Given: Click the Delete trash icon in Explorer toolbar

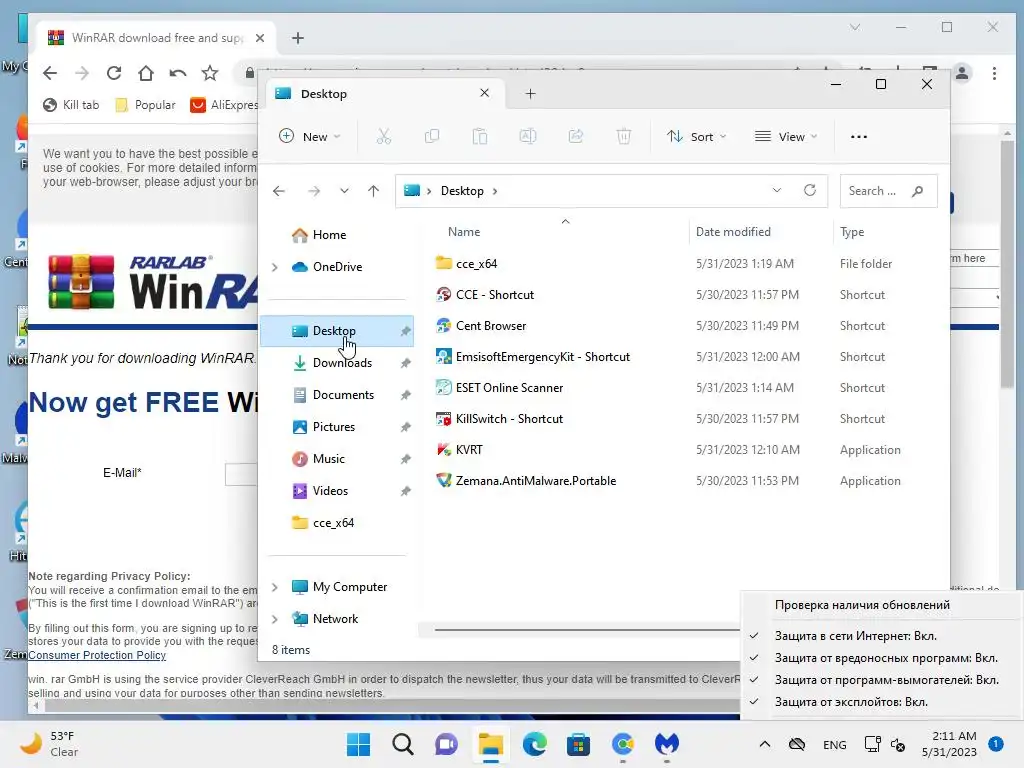Looking at the screenshot, I should [x=624, y=136].
